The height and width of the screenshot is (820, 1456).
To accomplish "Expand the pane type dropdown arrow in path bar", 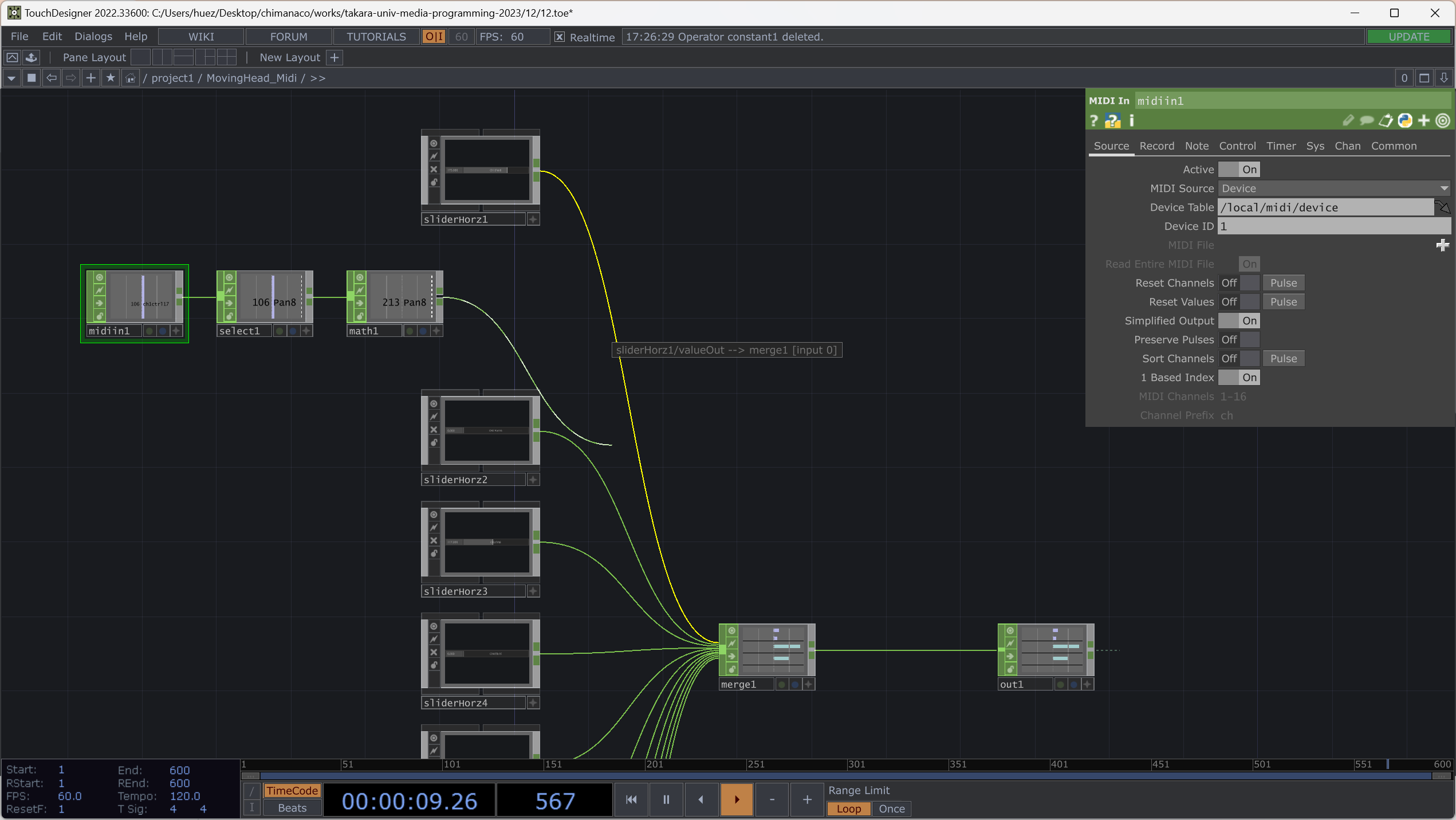I will 11,78.
